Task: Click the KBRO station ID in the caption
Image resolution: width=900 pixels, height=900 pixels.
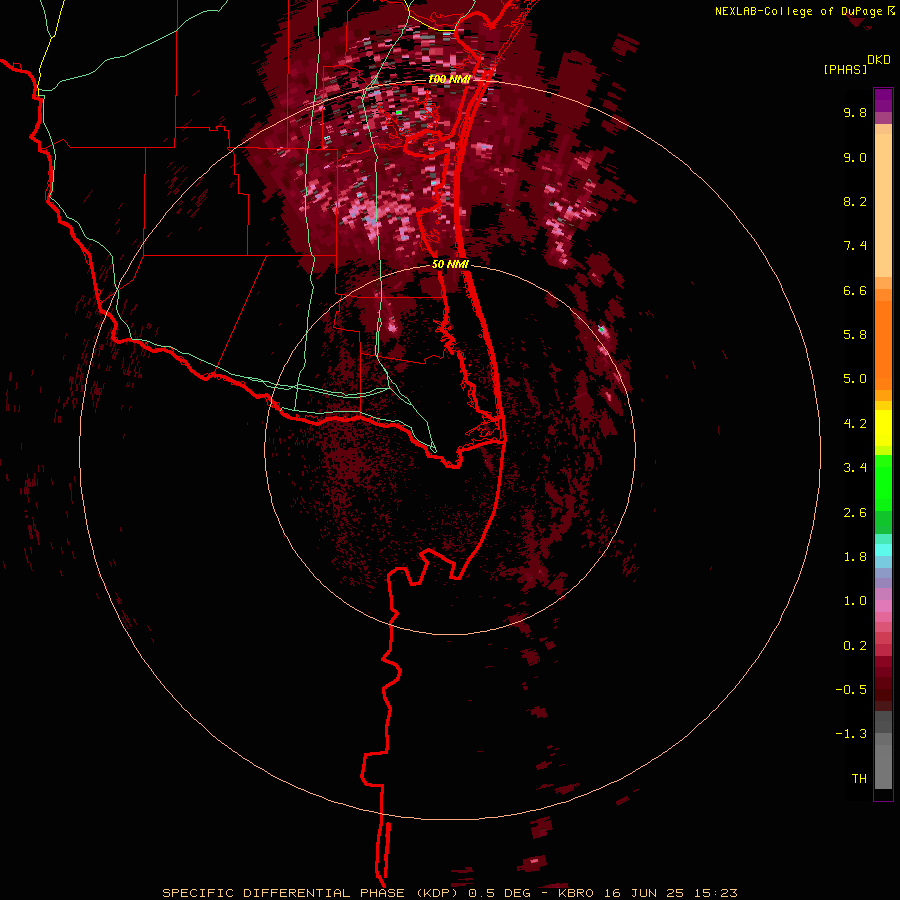Action: point(577,893)
